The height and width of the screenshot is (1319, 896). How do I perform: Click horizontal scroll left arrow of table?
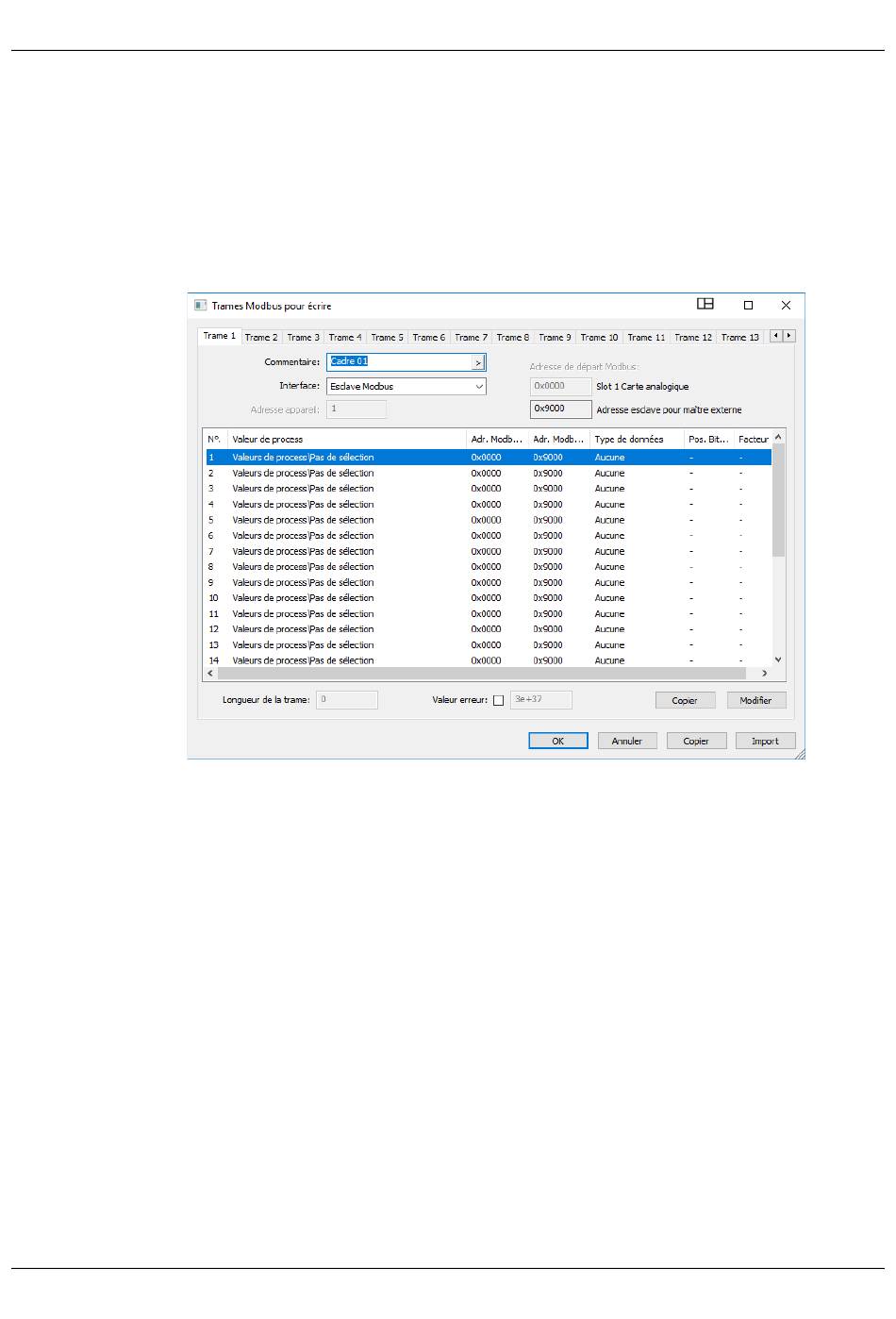point(210,674)
